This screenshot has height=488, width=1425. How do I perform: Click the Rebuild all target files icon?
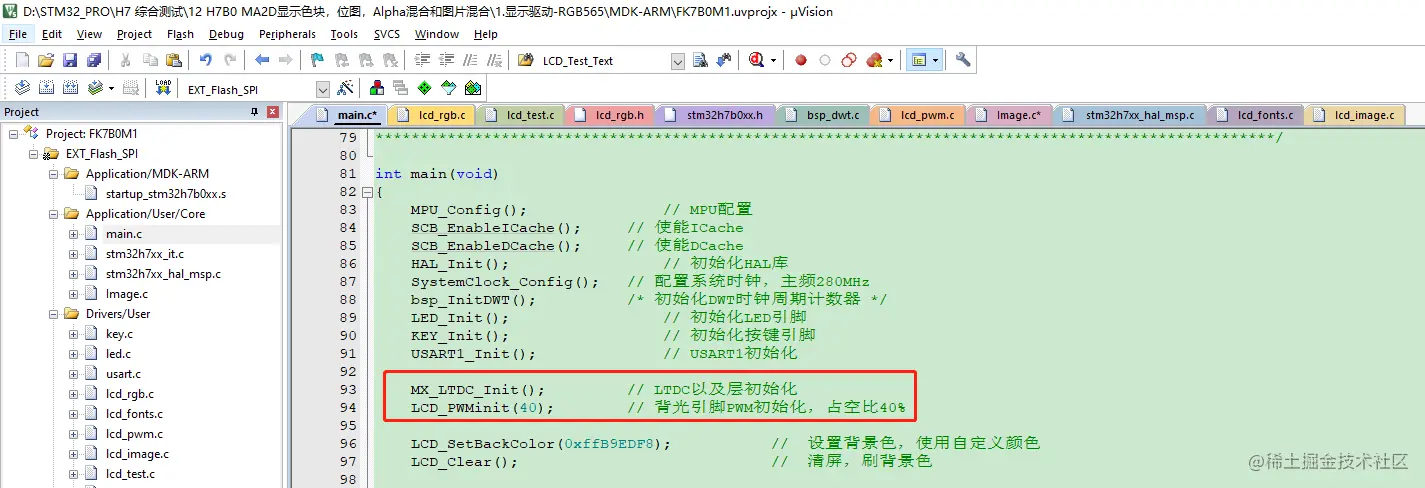tap(71, 89)
